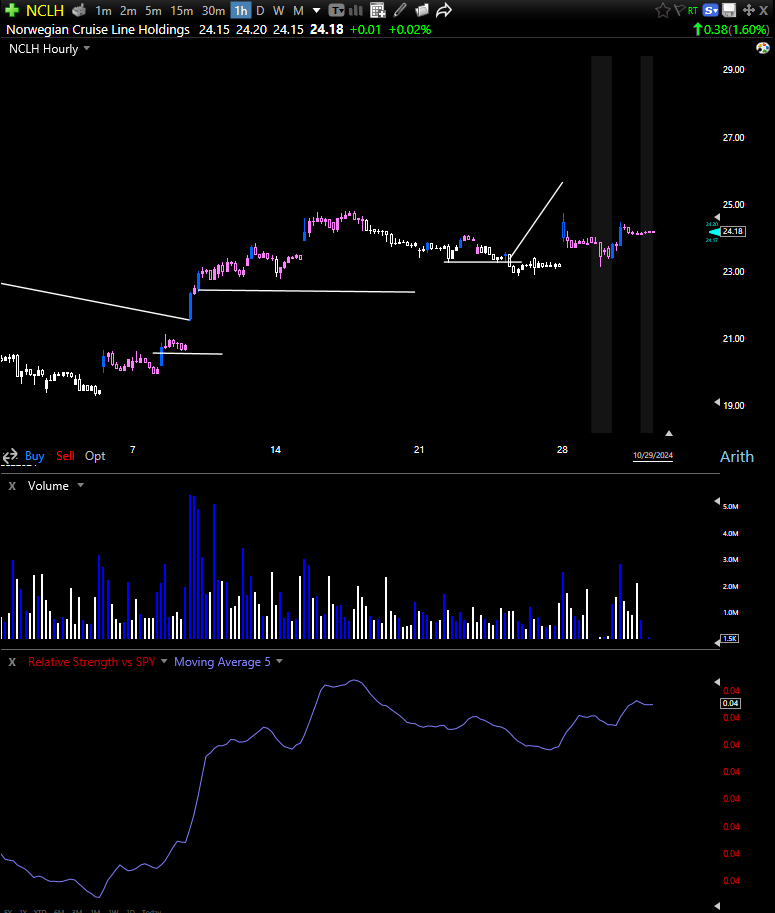The width and height of the screenshot is (775, 913).
Task: Switch to the 2m time frame
Action: tap(128, 10)
